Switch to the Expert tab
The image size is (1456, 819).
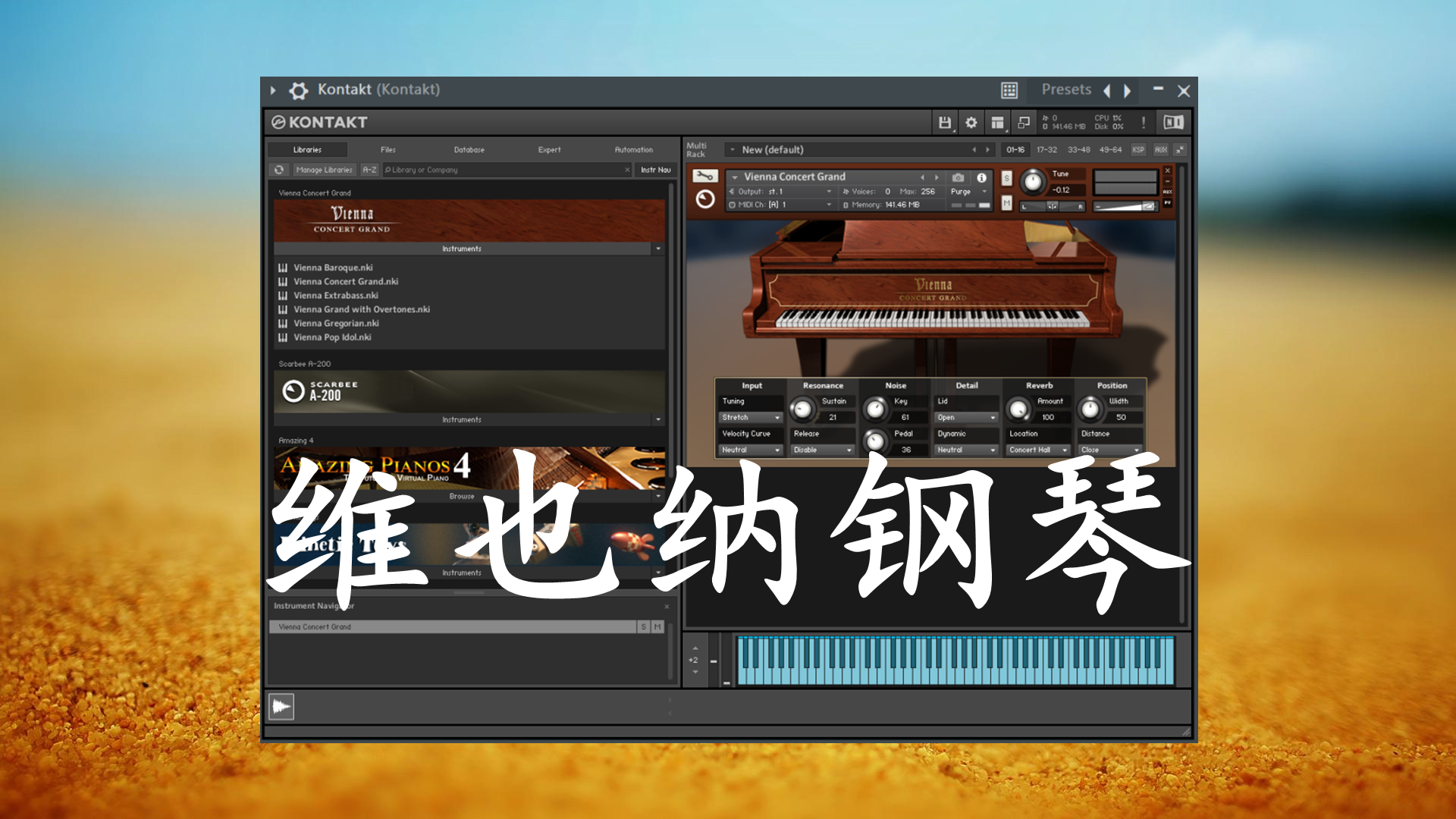[550, 150]
